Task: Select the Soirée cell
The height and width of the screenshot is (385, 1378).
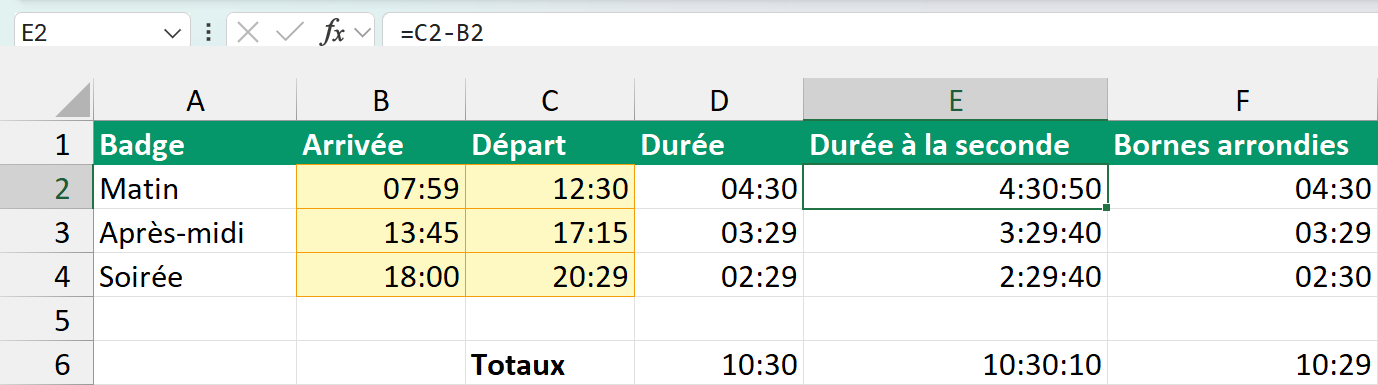Action: 195,275
